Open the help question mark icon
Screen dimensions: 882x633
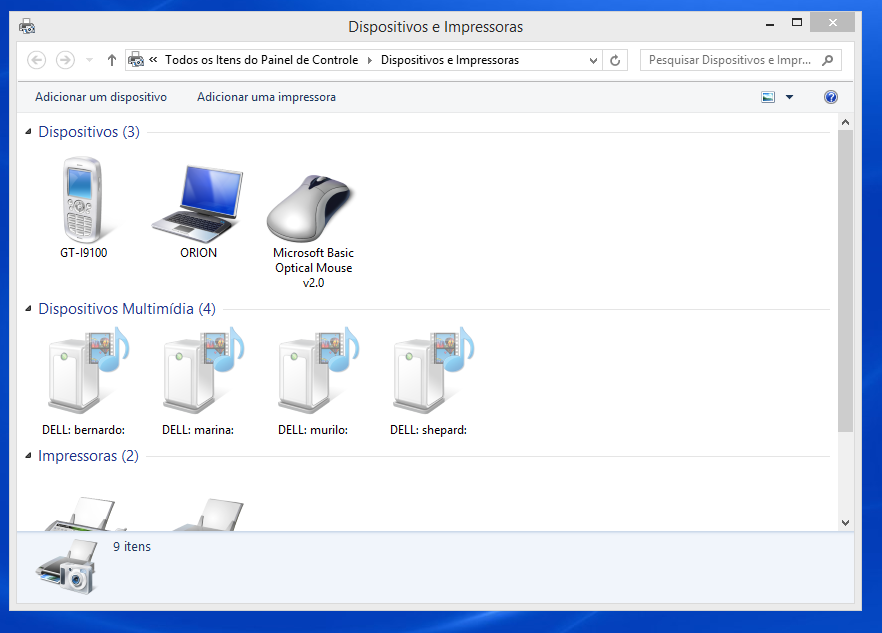pyautogui.click(x=830, y=97)
